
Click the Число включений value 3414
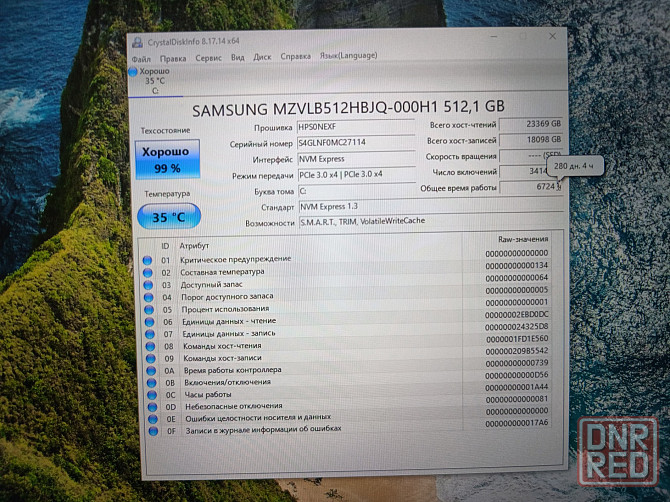(524, 171)
